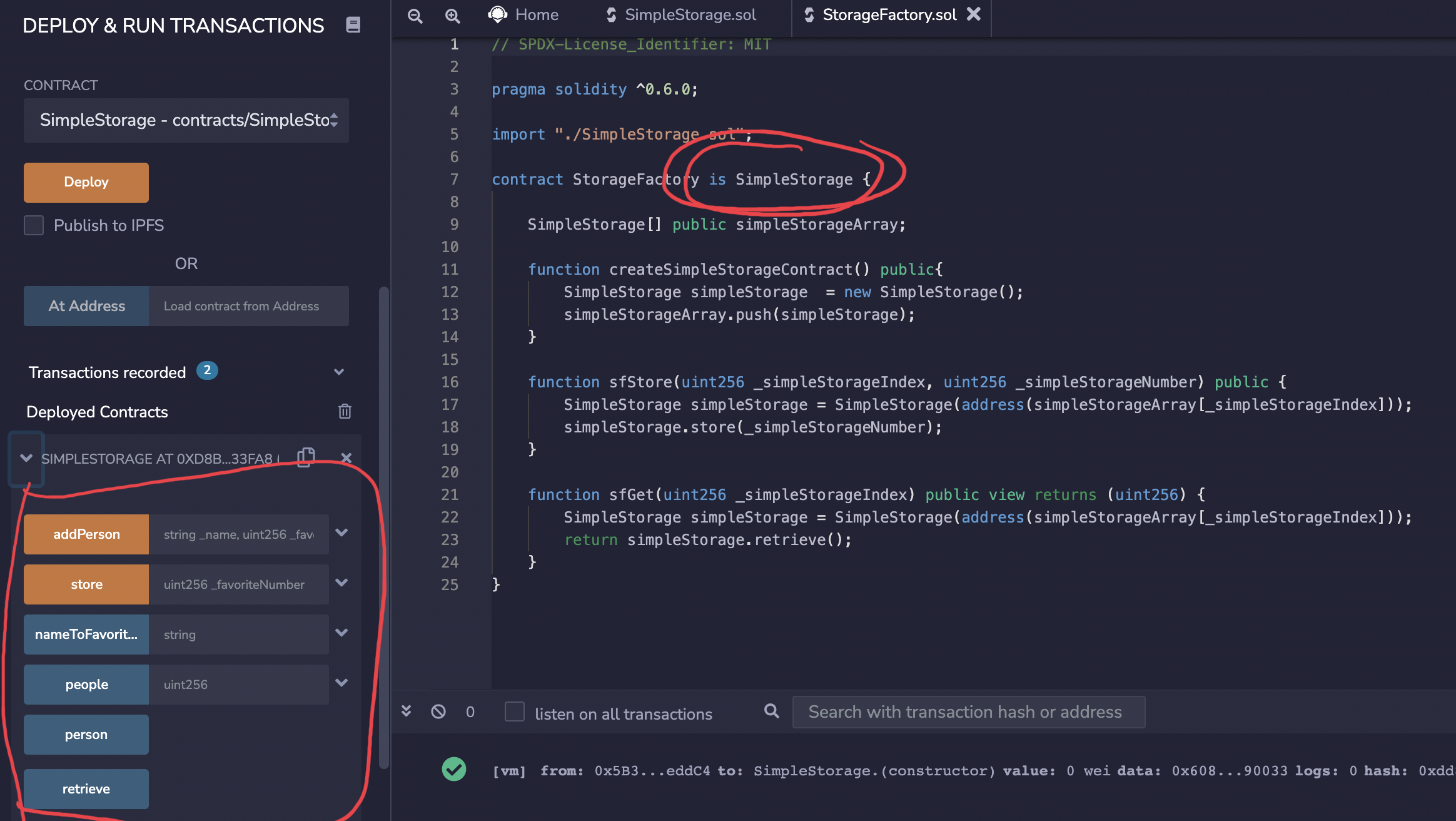The height and width of the screenshot is (821, 1456).
Task: Toggle listen on all transactions
Action: (514, 711)
